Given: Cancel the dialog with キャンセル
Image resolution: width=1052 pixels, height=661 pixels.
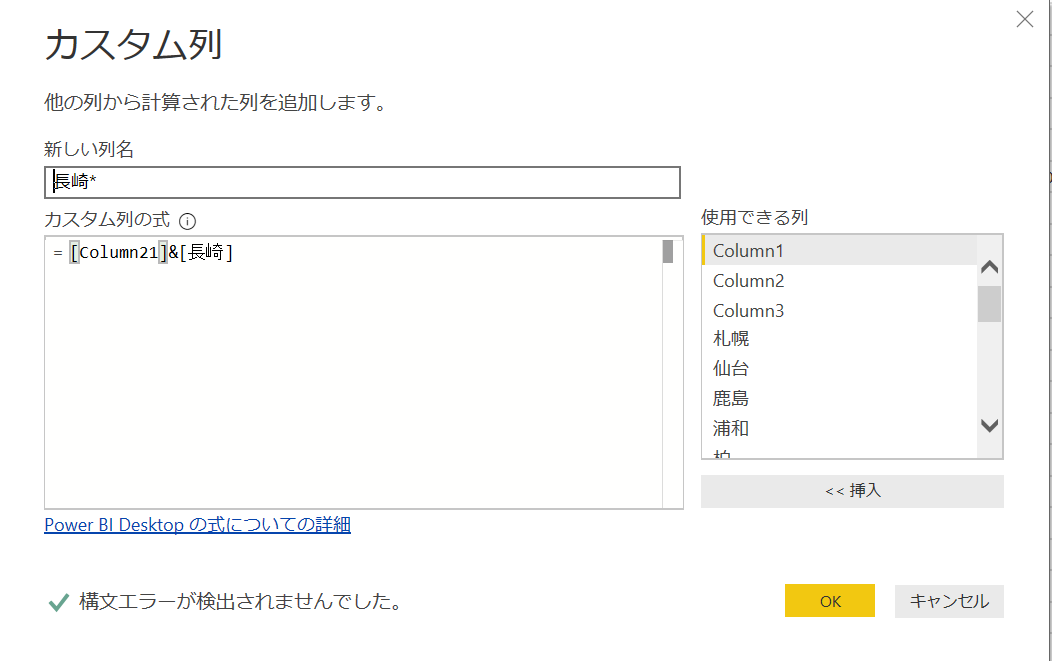Looking at the screenshot, I should coord(948,600).
